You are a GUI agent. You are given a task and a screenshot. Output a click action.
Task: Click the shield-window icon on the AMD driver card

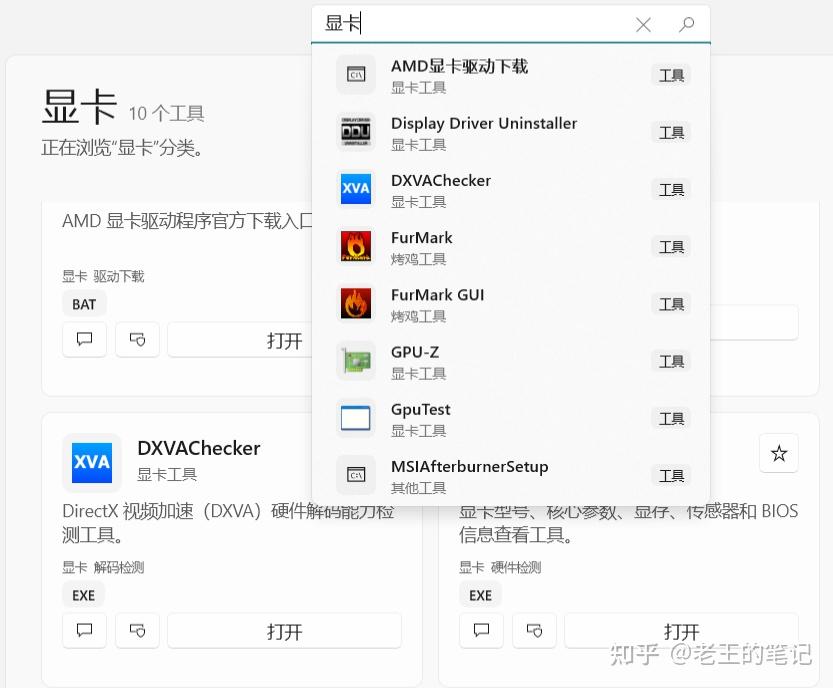click(x=138, y=339)
